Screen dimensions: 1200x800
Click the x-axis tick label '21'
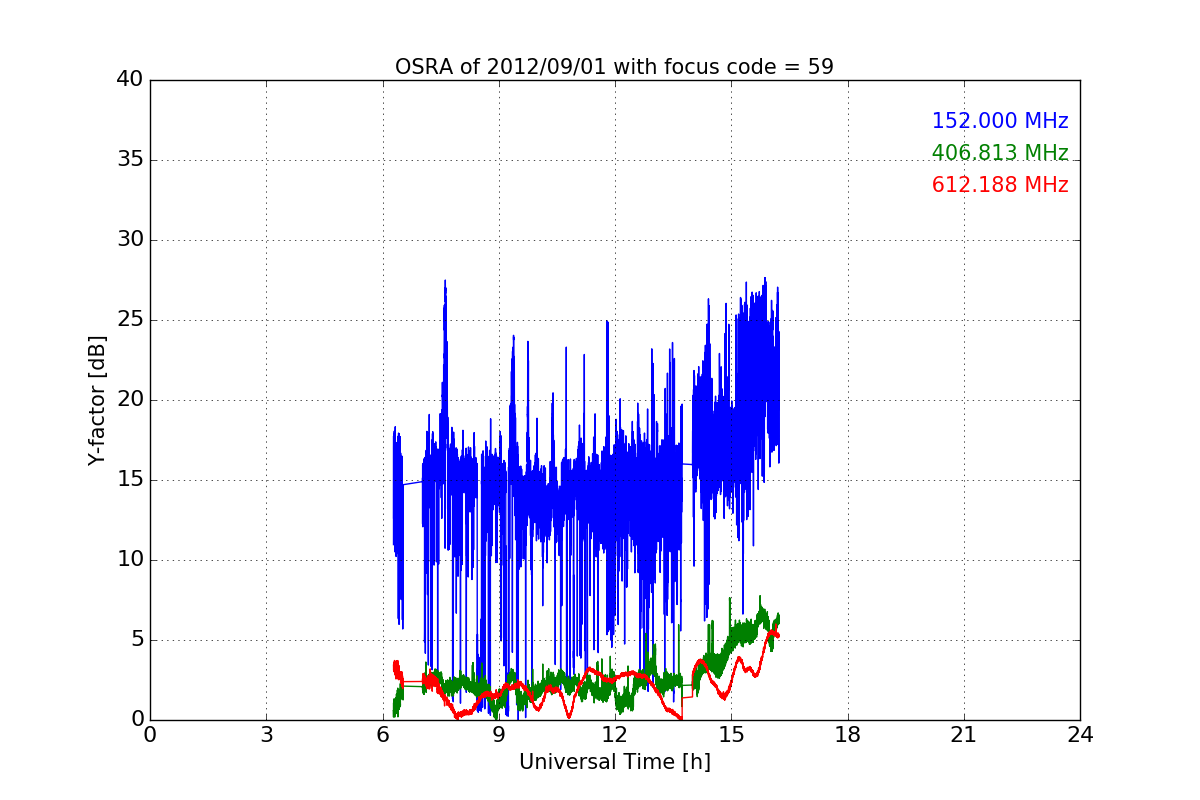coord(964,734)
